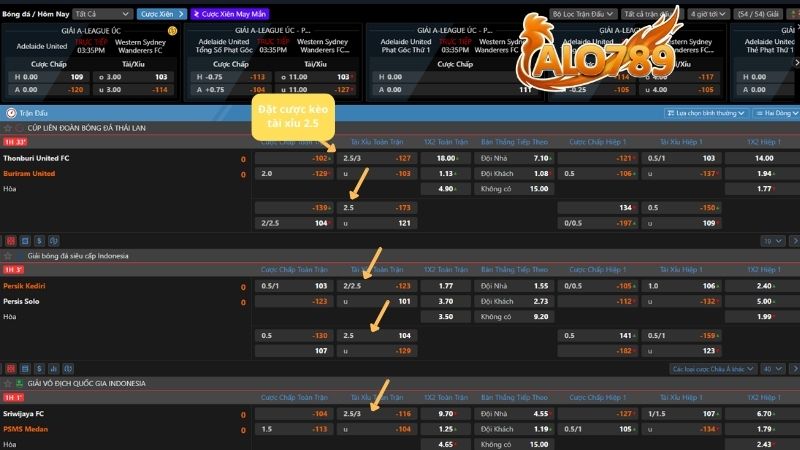Screen dimensions: 800x450
Task: Click the green live TV icon for Indonesia league
Action: 19,383
